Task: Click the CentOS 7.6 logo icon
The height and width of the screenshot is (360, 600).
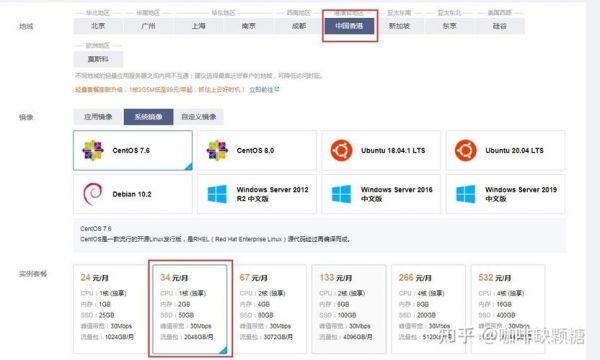Action: pos(93,150)
